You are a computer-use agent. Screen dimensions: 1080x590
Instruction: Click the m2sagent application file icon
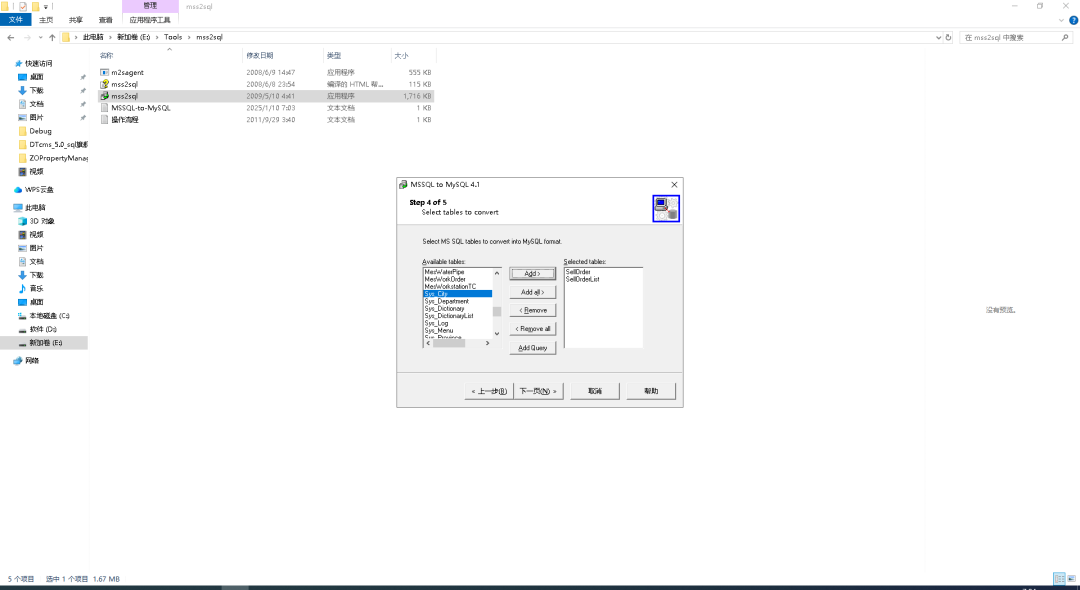click(104, 72)
